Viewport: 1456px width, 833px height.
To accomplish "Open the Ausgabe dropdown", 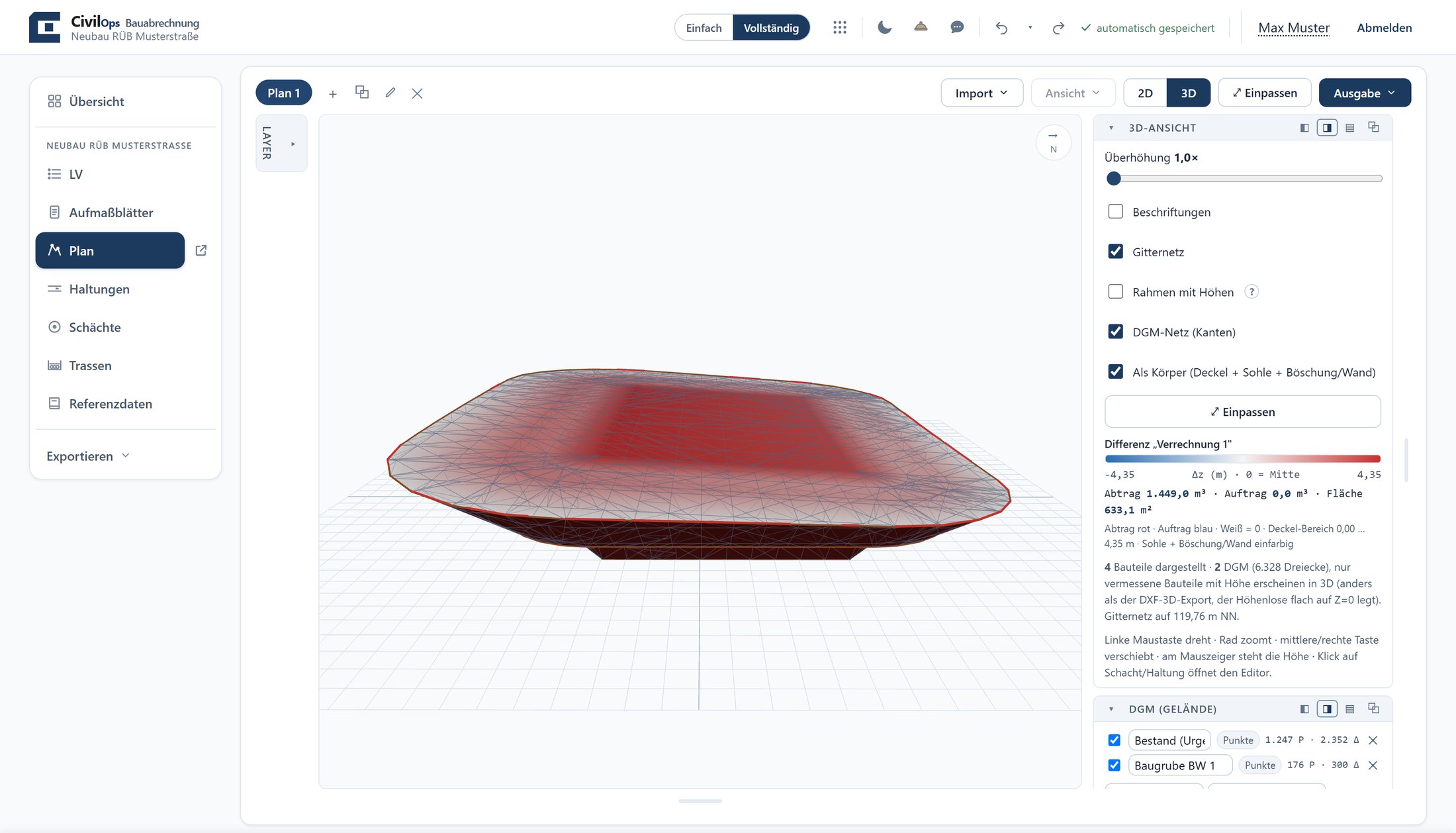I will point(1365,93).
